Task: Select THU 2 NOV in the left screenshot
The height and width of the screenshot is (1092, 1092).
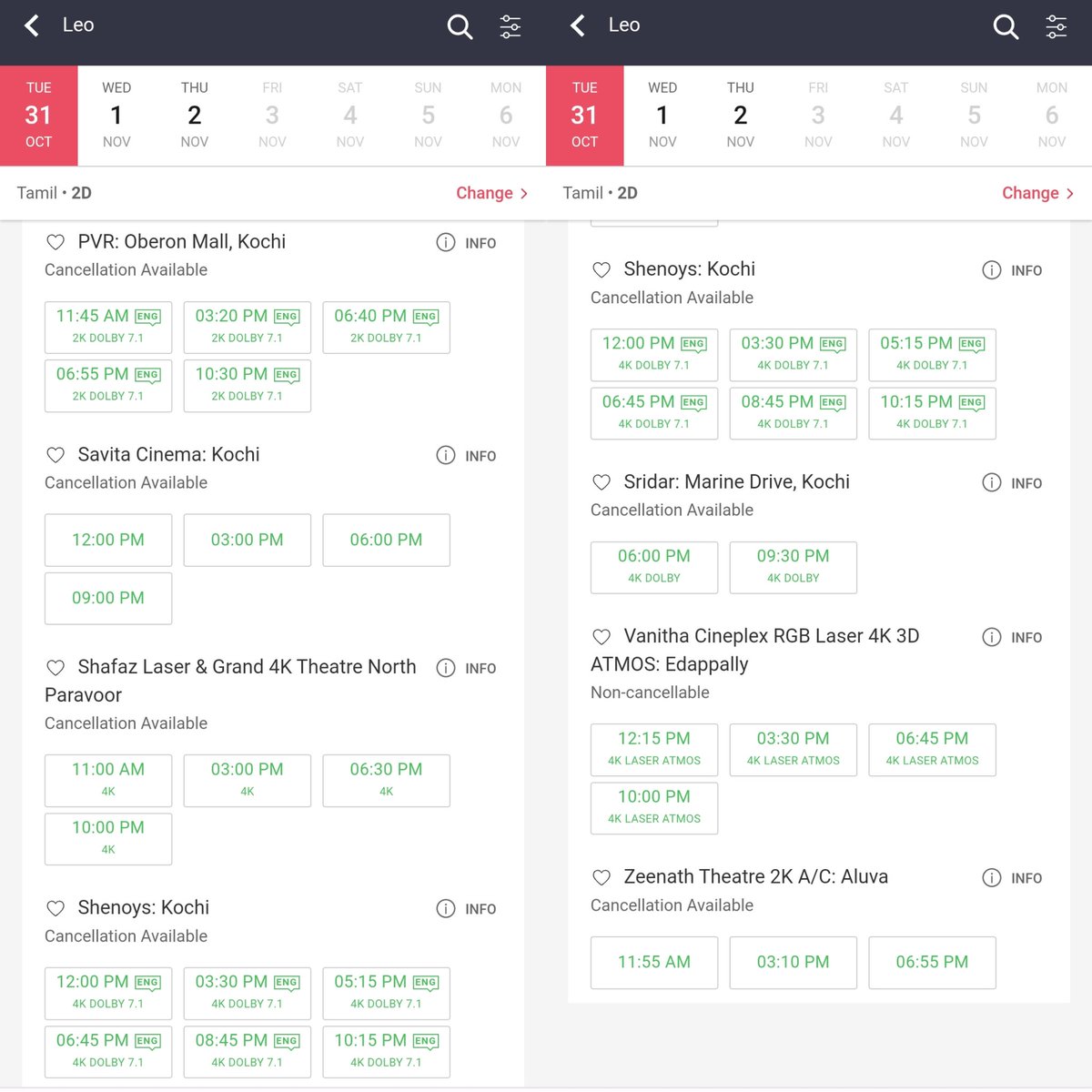Action: coord(195,116)
